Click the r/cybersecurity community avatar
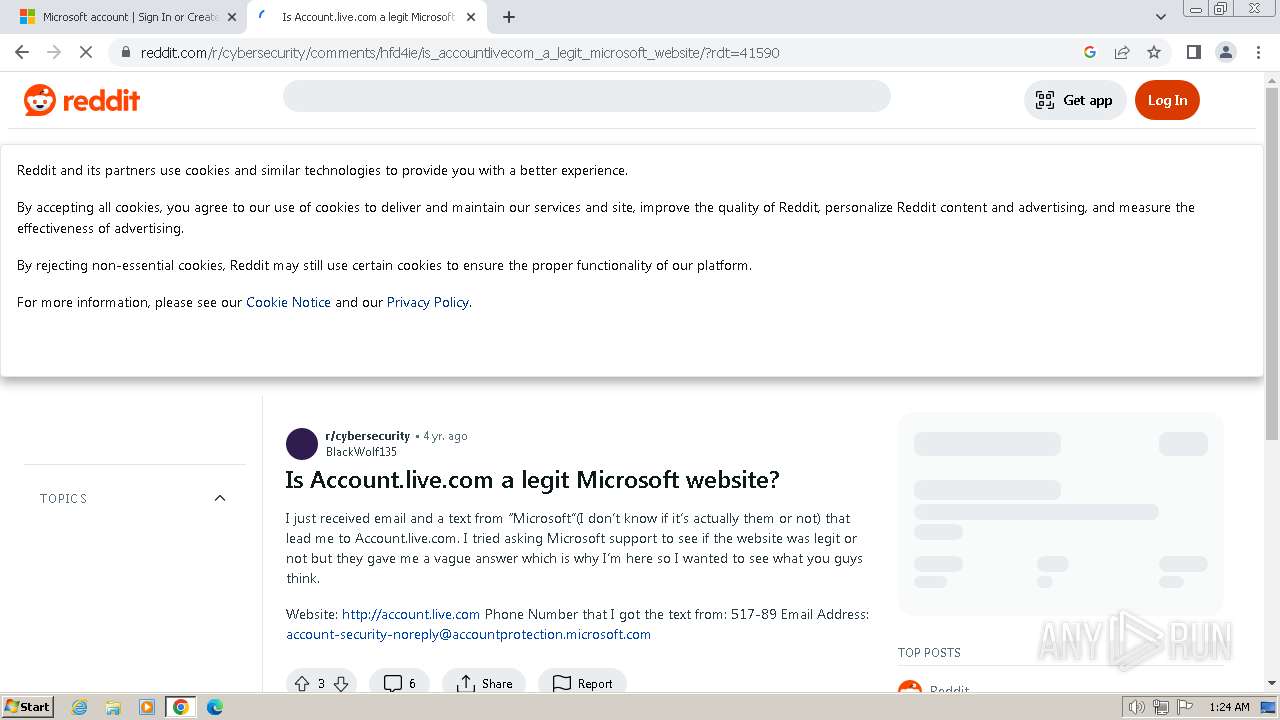The image size is (1280, 720). pos(302,444)
